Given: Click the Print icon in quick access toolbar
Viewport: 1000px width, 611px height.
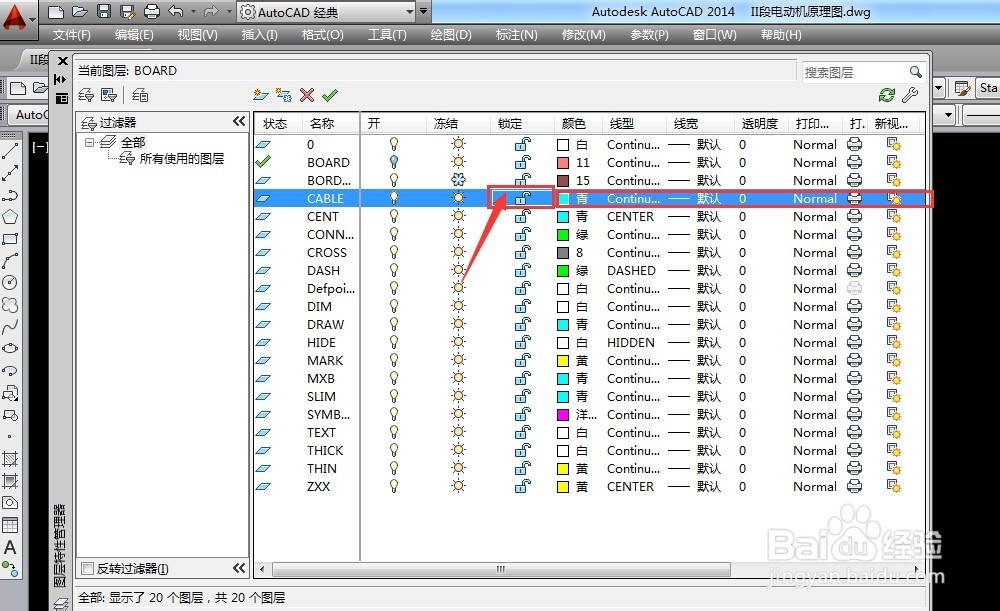Looking at the screenshot, I should pyautogui.click(x=152, y=11).
